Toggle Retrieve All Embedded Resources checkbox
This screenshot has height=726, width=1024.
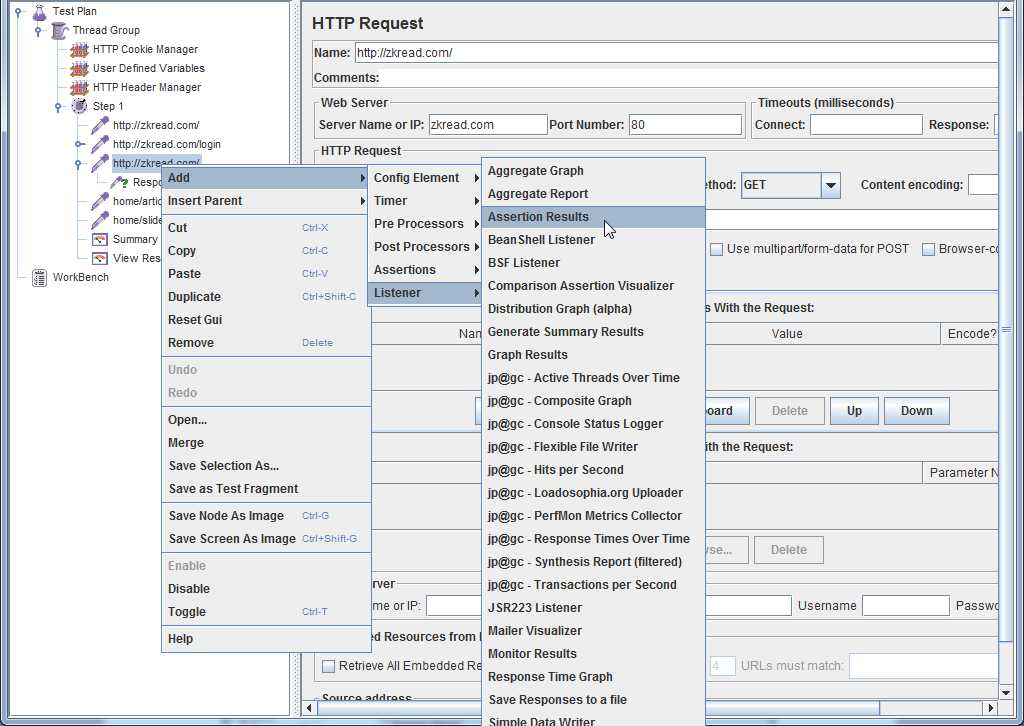coord(328,666)
